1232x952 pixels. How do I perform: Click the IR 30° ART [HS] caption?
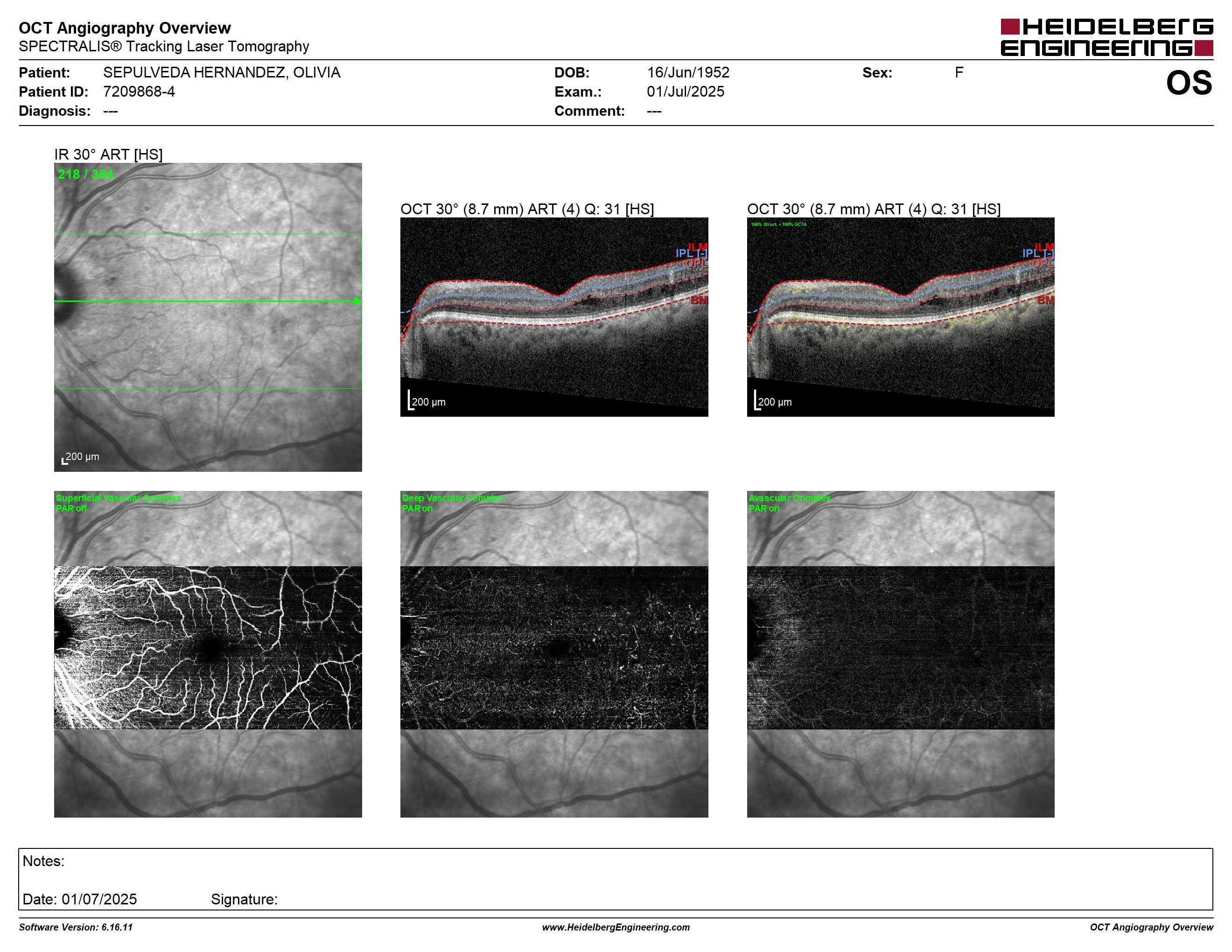[x=108, y=154]
